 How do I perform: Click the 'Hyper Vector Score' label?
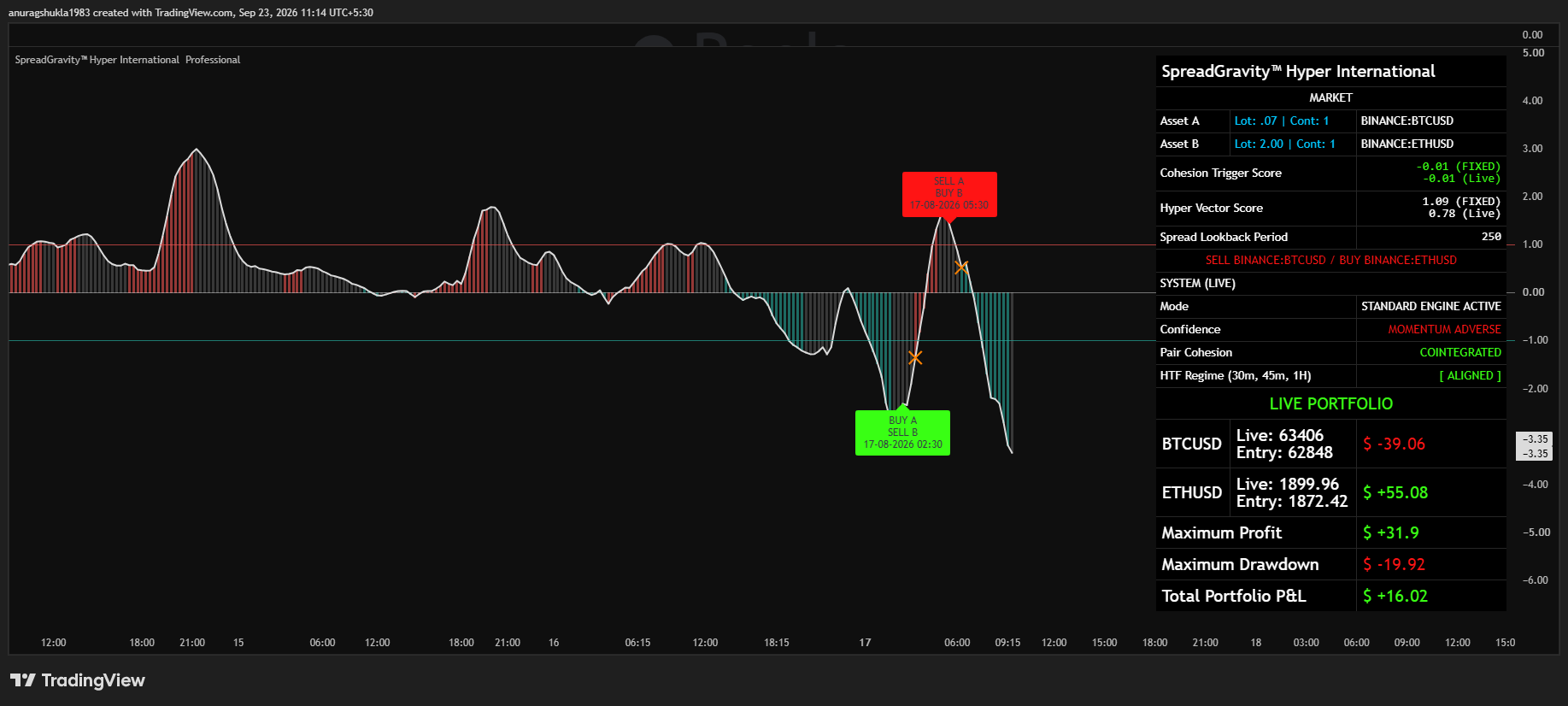point(1211,209)
